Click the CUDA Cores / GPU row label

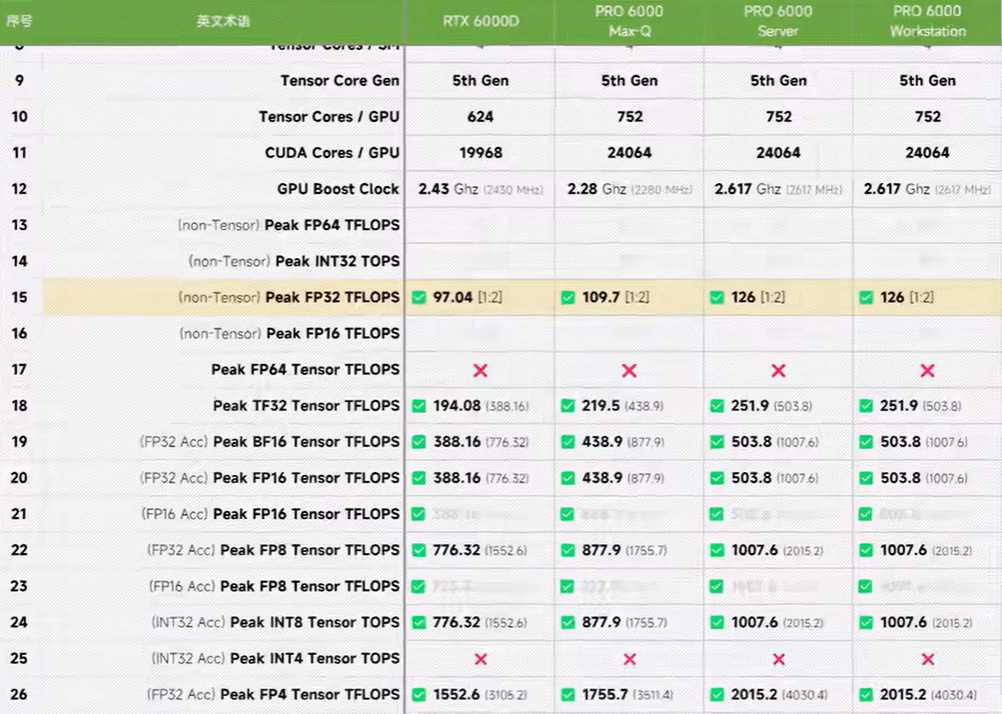pos(332,153)
